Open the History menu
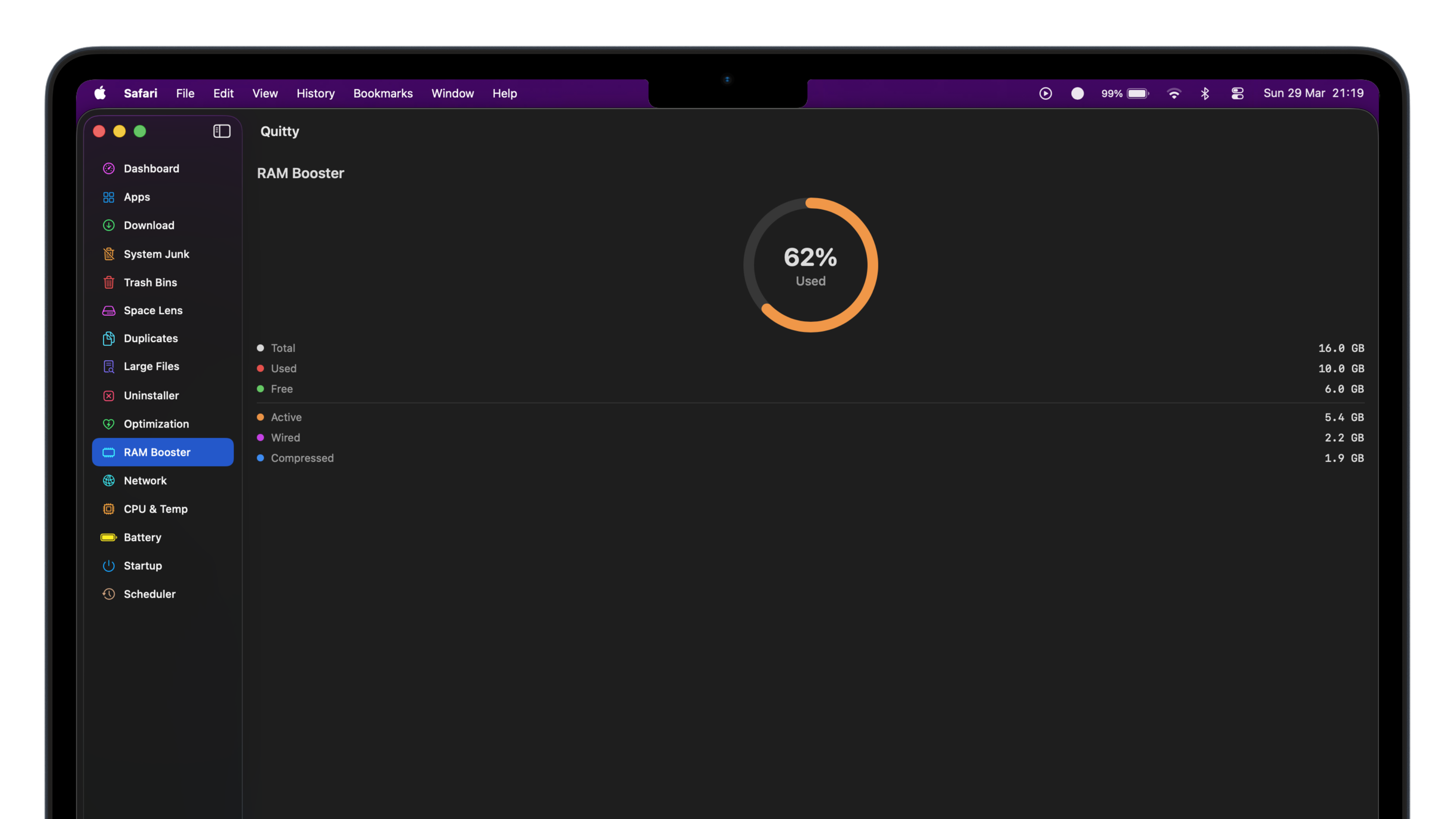Image resolution: width=1456 pixels, height=819 pixels. (315, 93)
